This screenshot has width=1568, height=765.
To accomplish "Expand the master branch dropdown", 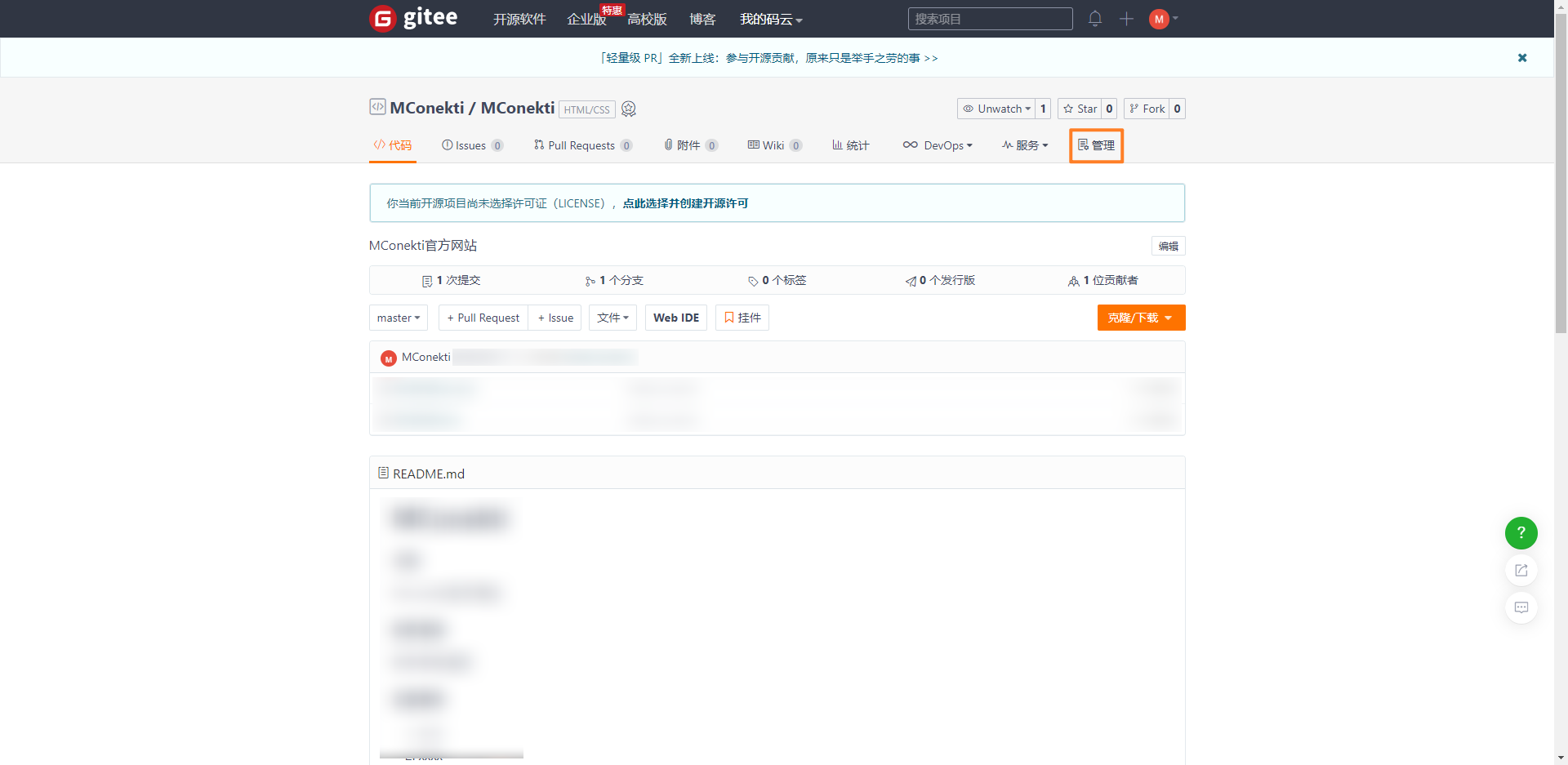I will coord(399,318).
